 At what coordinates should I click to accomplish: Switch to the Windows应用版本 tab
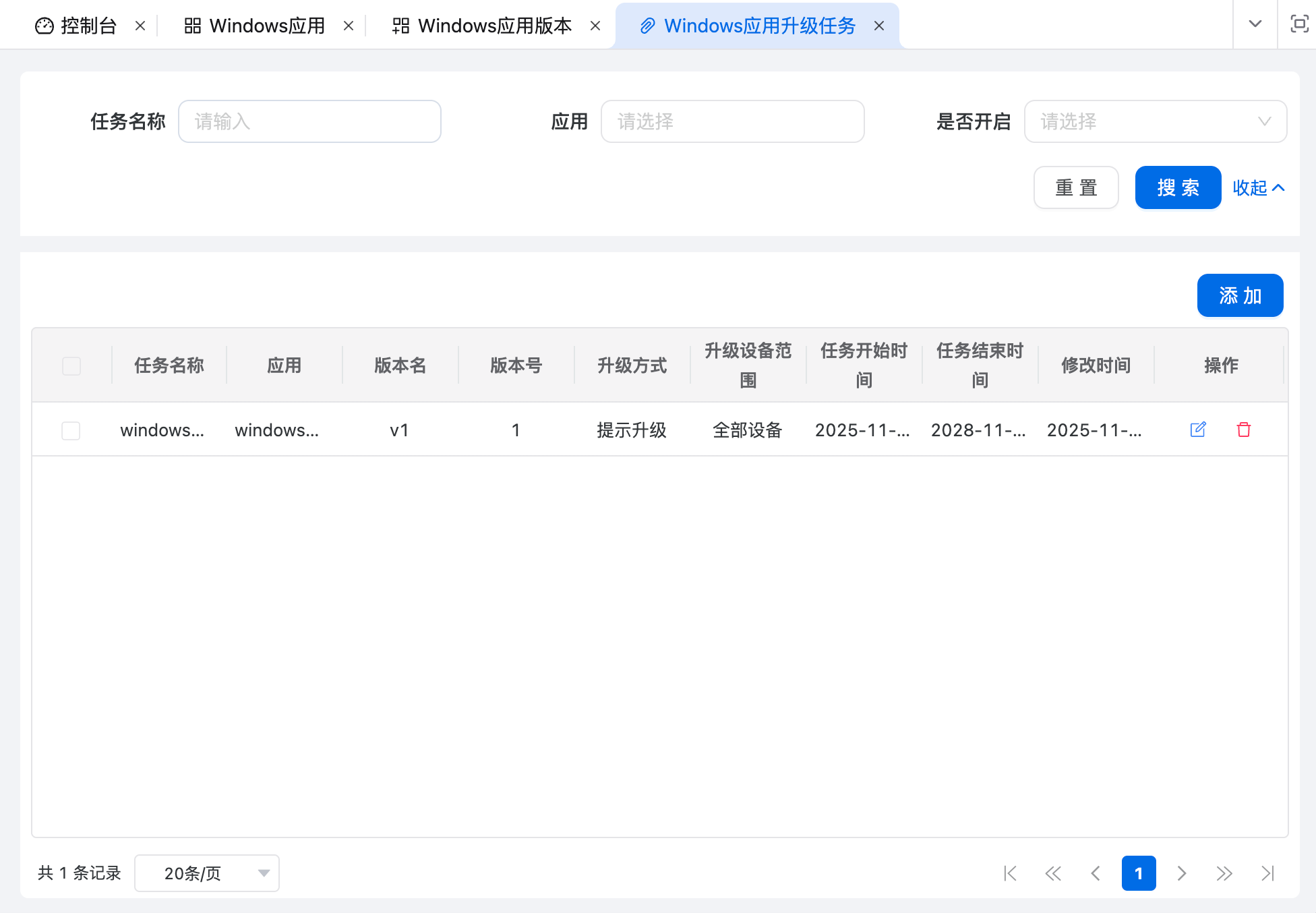tap(494, 26)
